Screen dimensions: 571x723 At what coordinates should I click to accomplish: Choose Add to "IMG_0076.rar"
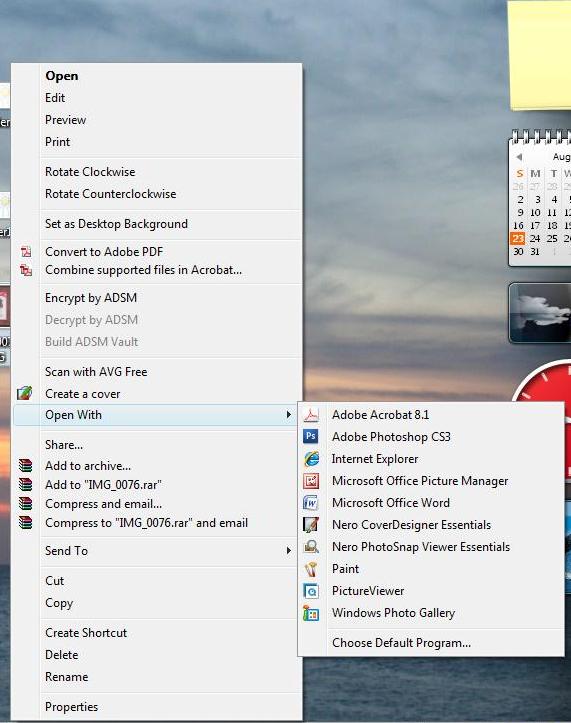coord(103,485)
